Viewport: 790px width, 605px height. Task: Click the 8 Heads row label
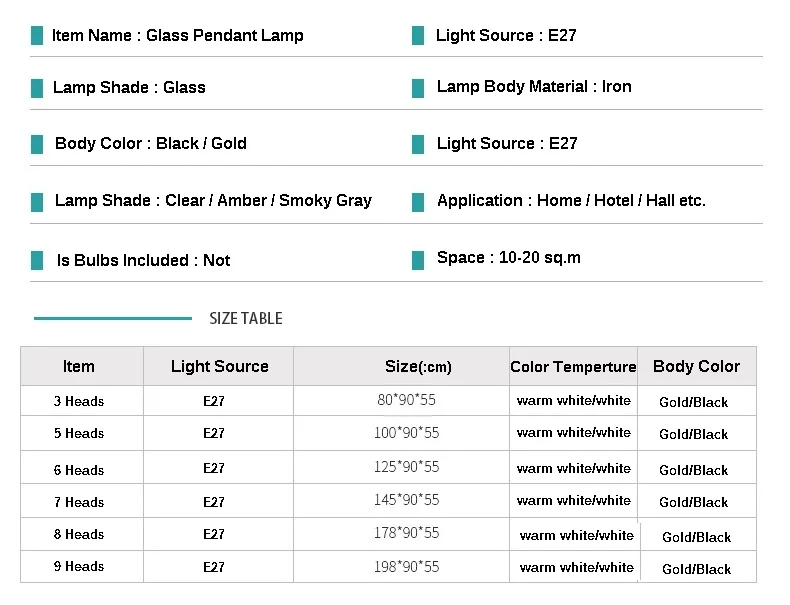pyautogui.click(x=79, y=534)
